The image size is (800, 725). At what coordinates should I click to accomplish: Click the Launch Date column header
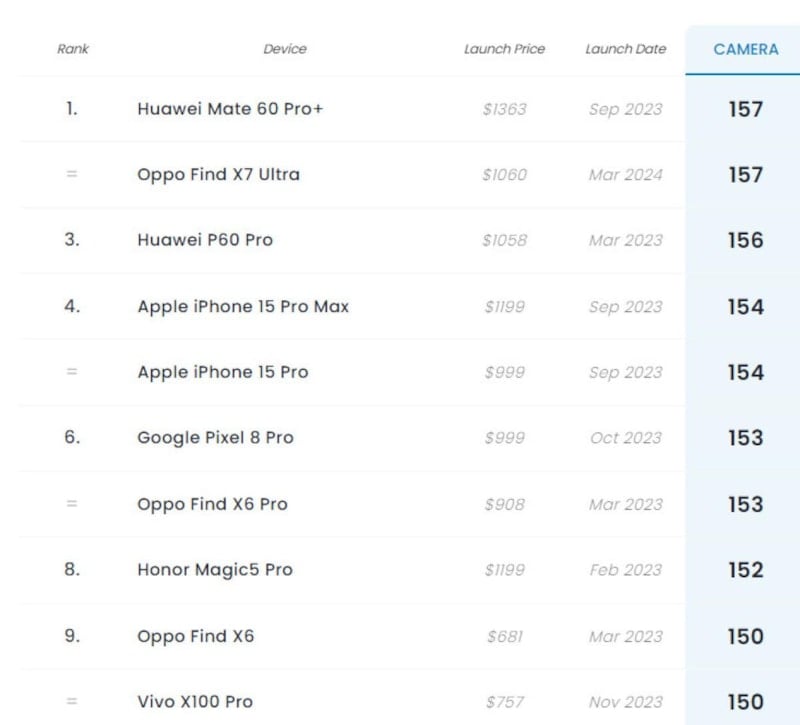[x=625, y=49]
